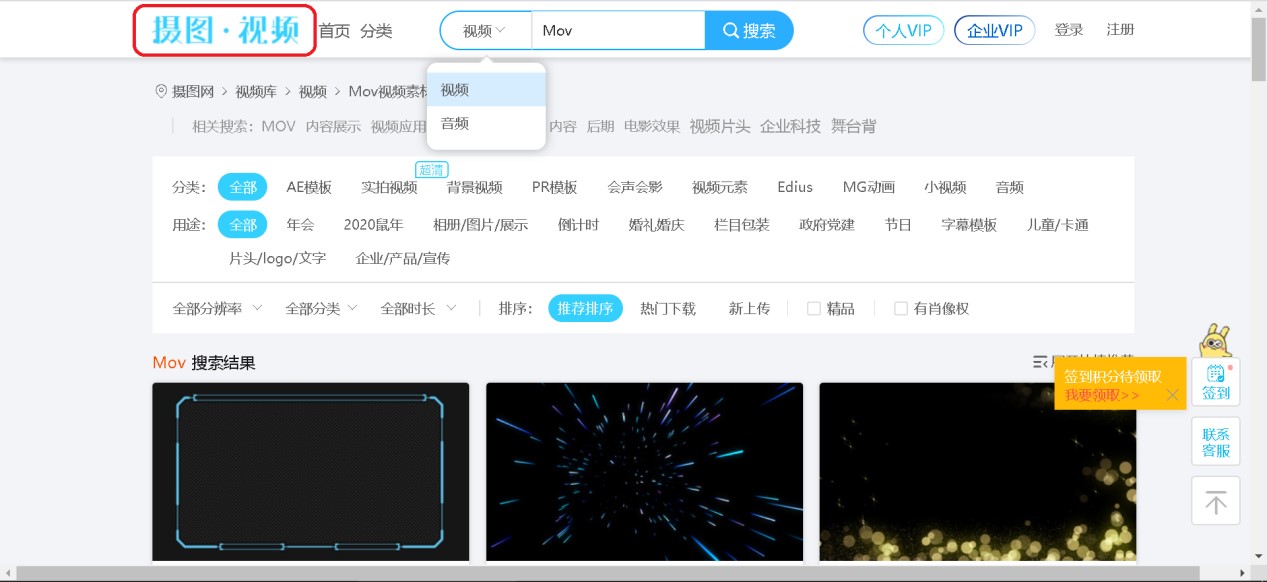1267x582 pixels.
Task: Select 音频 from the open dropdown
Action: point(455,123)
